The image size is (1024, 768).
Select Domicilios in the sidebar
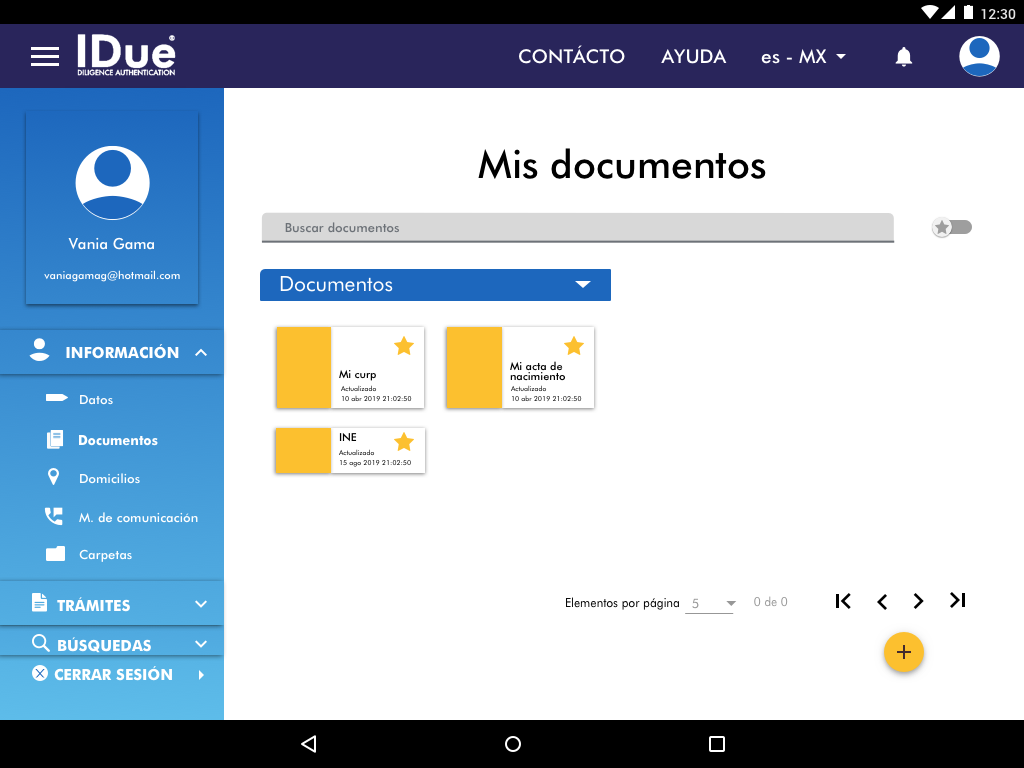point(109,479)
